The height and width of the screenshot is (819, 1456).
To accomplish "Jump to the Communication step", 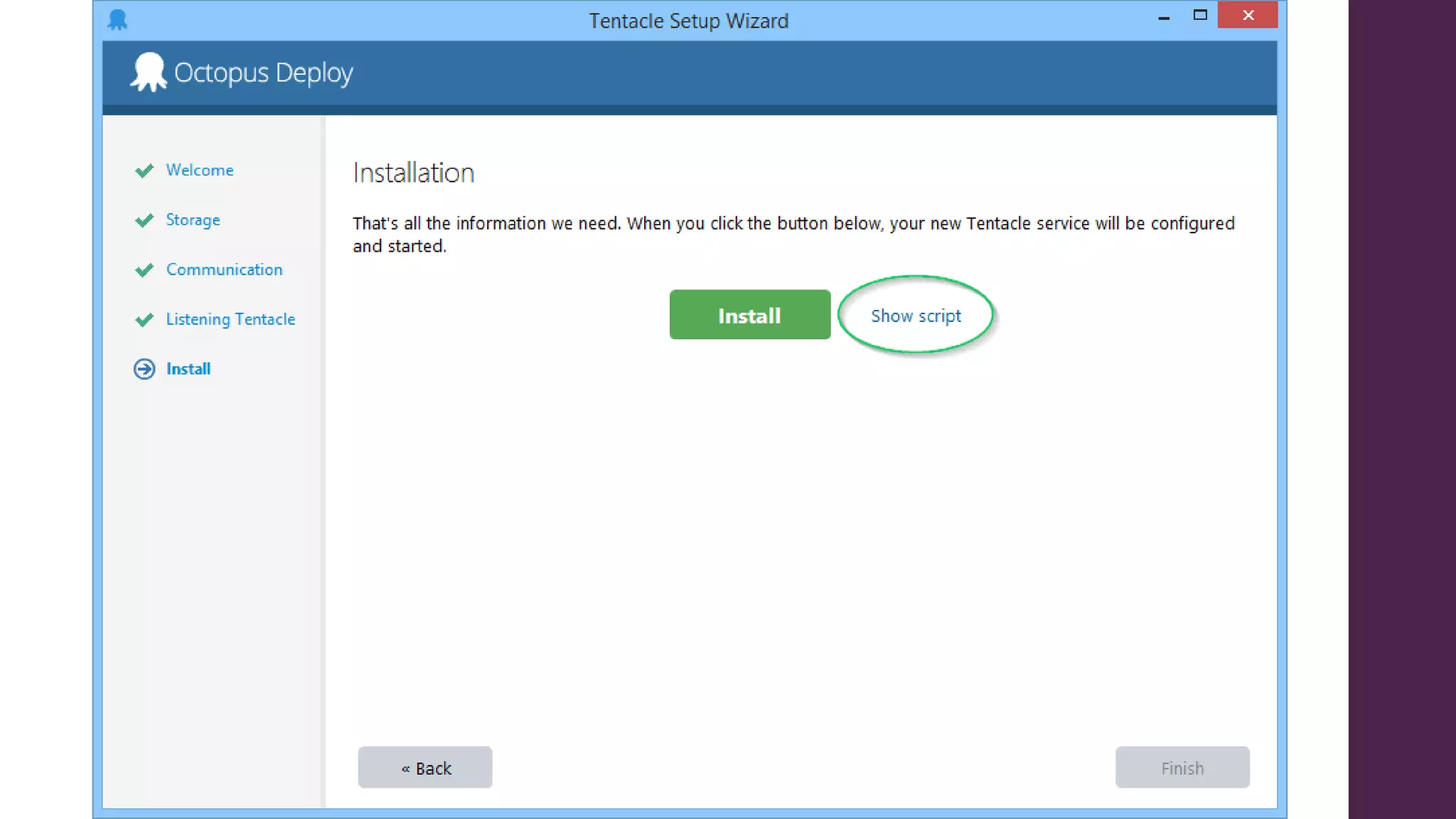I will [225, 269].
